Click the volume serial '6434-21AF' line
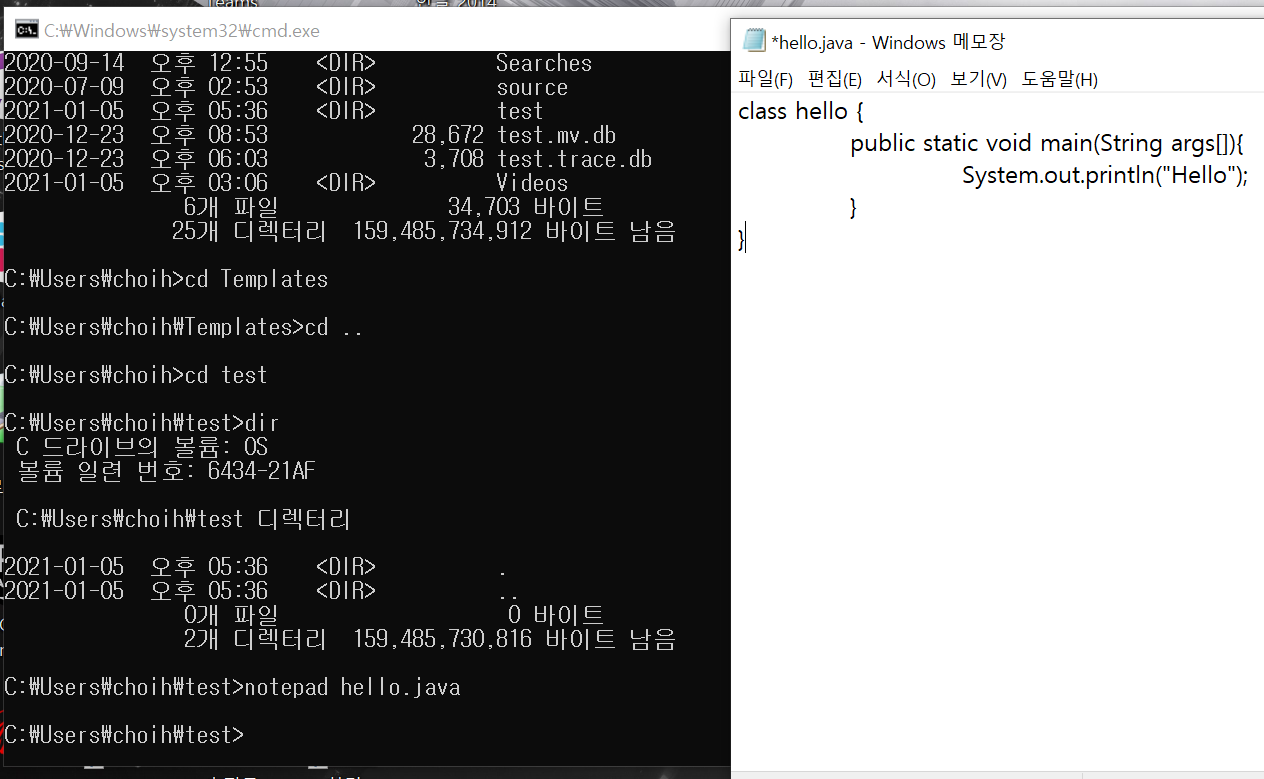The height and width of the screenshot is (779, 1264). pos(166,471)
